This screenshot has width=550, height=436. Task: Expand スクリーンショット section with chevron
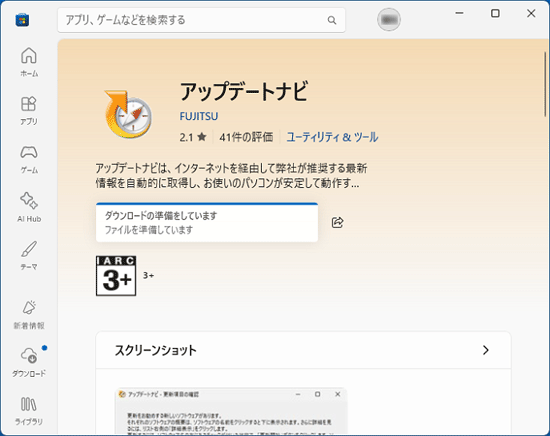pyautogui.click(x=485, y=350)
